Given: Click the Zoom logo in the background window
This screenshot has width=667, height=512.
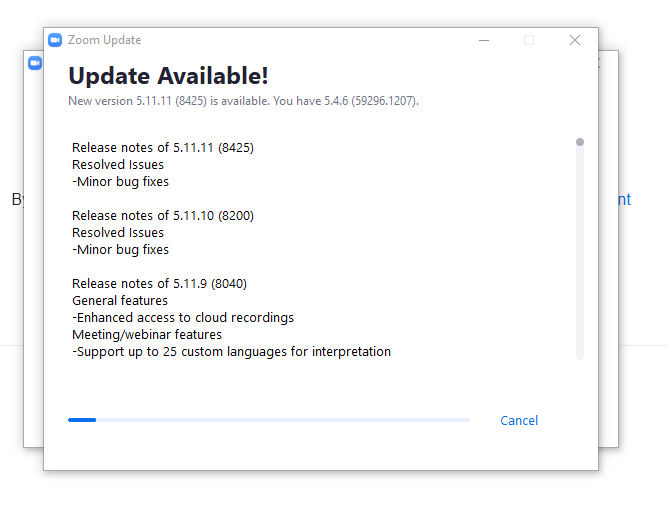Looking at the screenshot, I should pos(35,63).
